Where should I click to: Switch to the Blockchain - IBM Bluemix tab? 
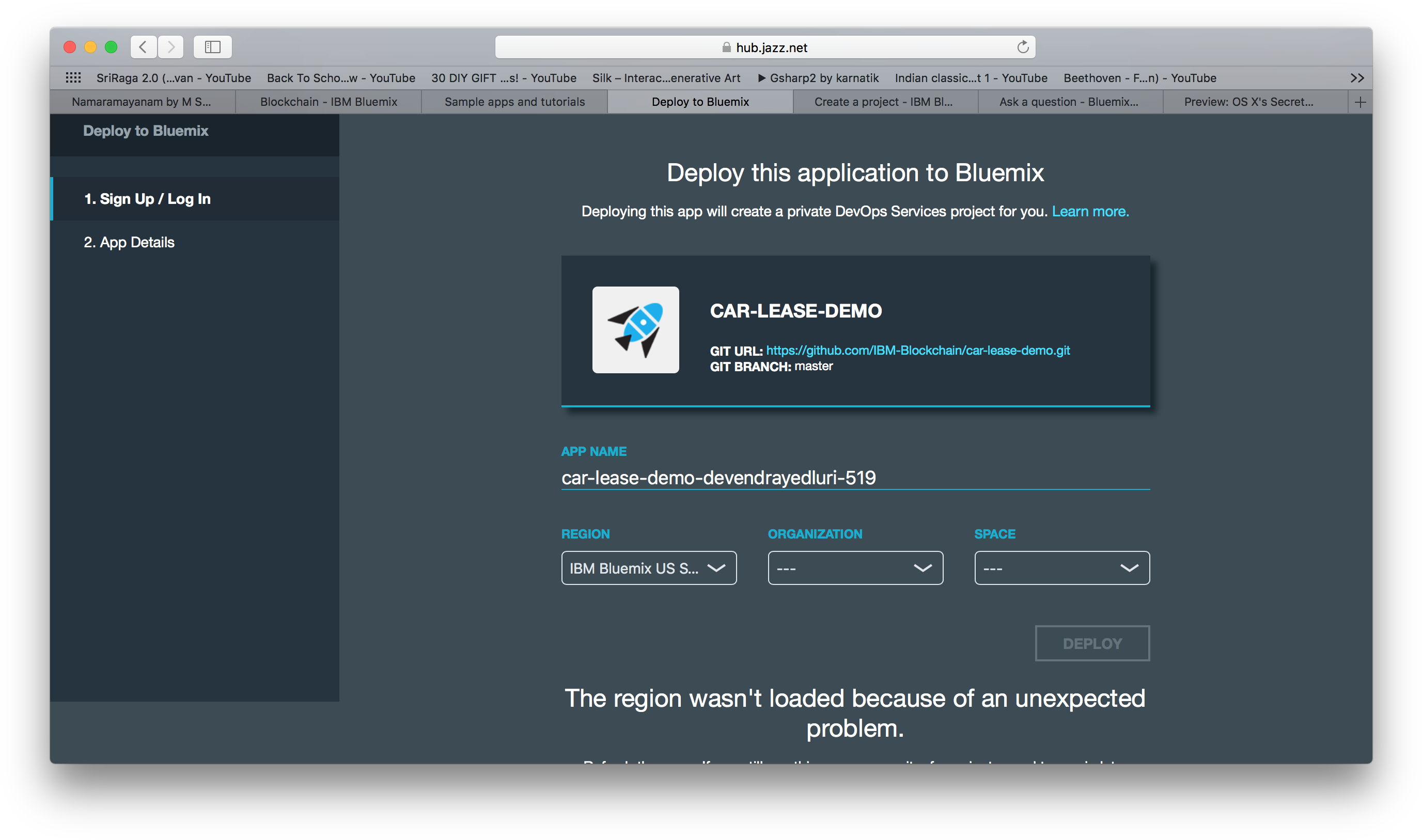pyautogui.click(x=329, y=102)
